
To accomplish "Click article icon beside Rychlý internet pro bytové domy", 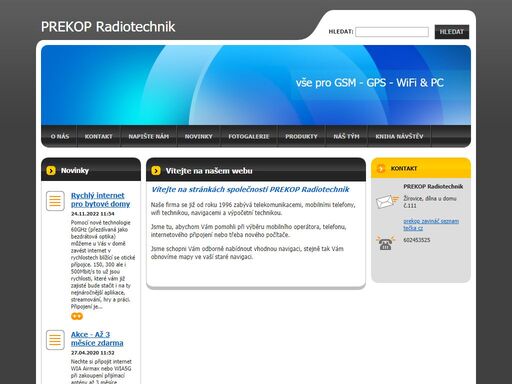I will [55, 201].
